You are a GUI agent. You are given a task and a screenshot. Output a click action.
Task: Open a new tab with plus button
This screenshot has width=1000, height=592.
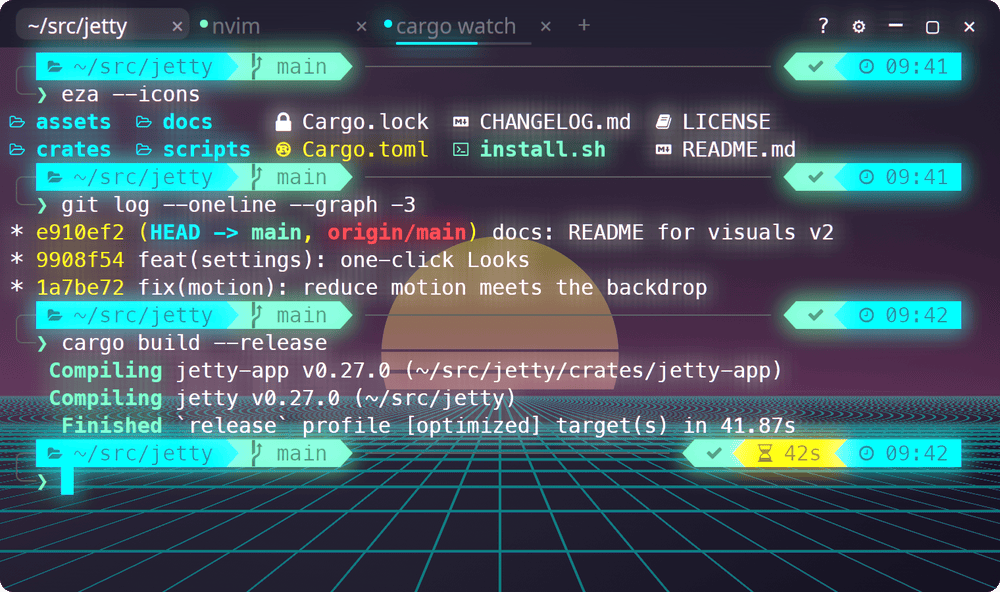pyautogui.click(x=584, y=25)
